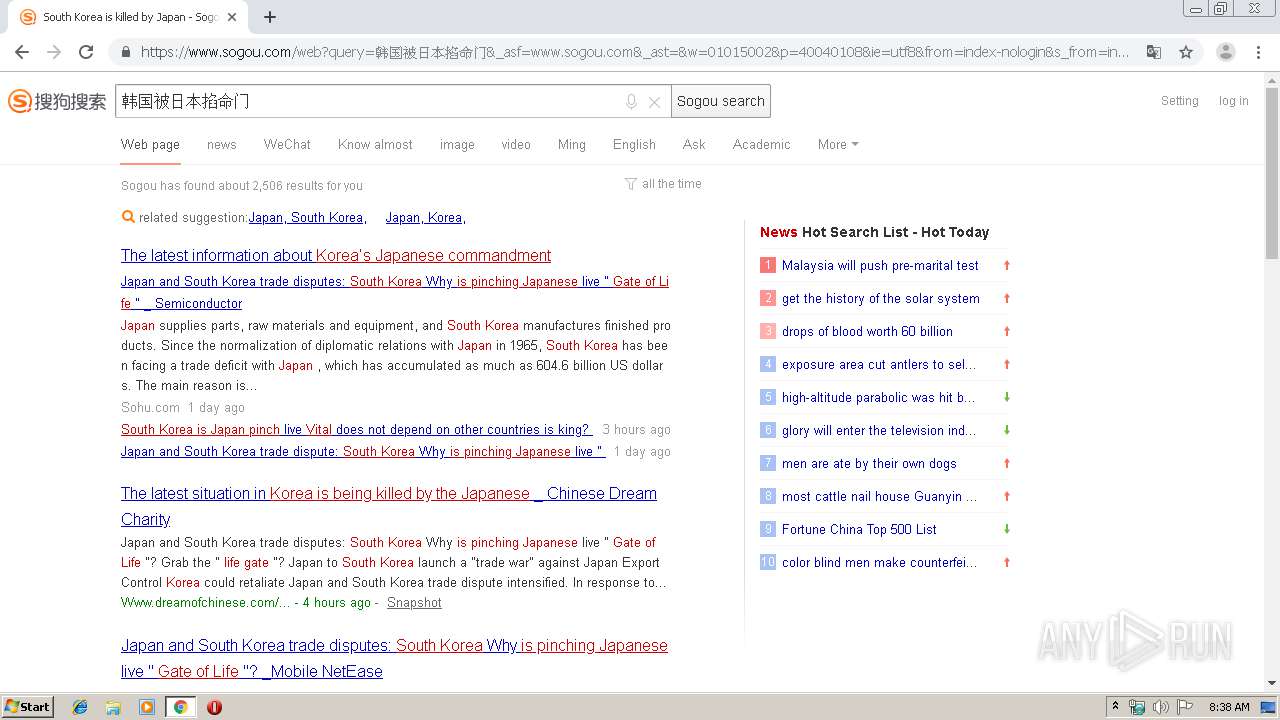1280x720 pixels.
Task: Open the Ming tab
Action: point(572,144)
